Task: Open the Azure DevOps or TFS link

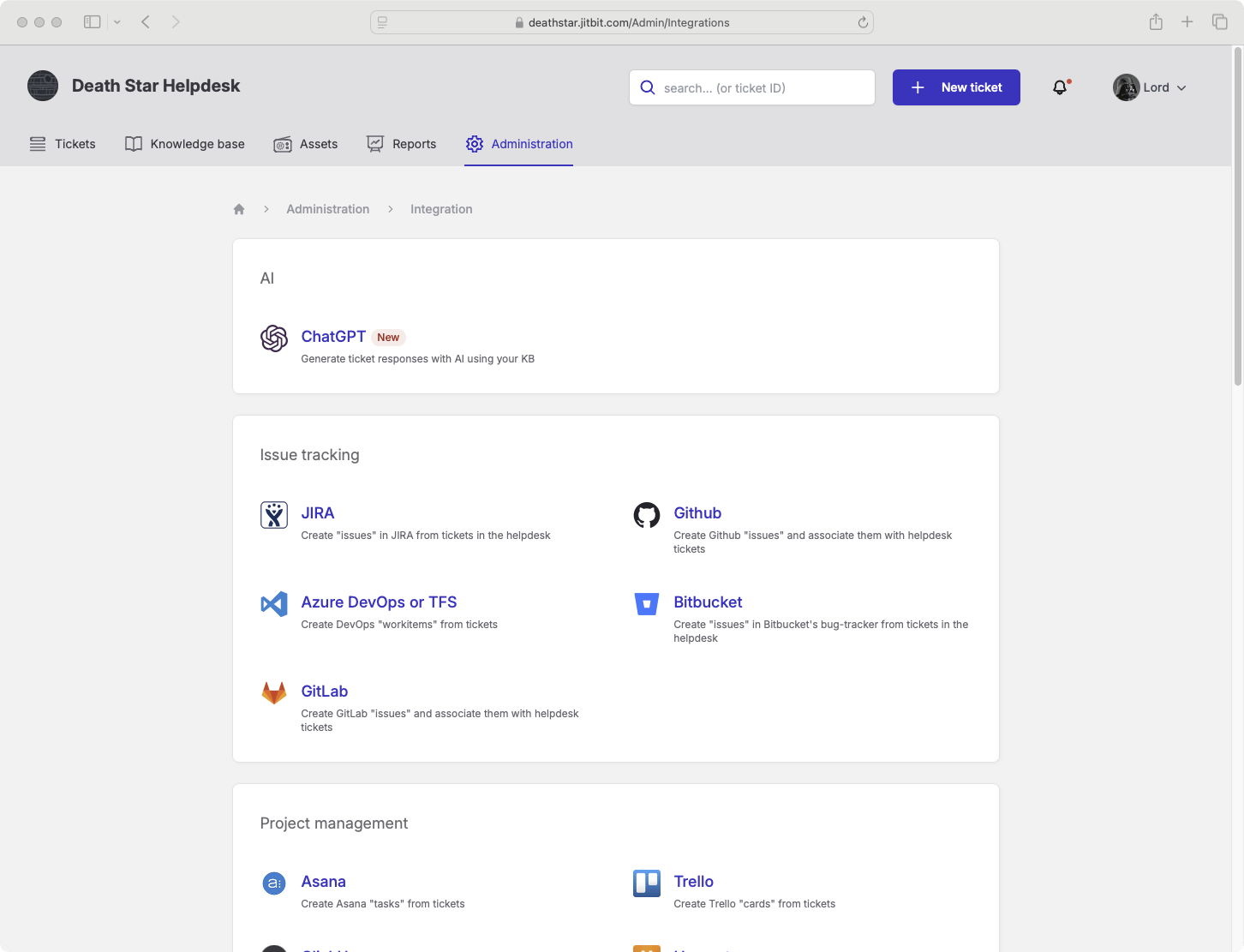Action: pyautogui.click(x=379, y=602)
